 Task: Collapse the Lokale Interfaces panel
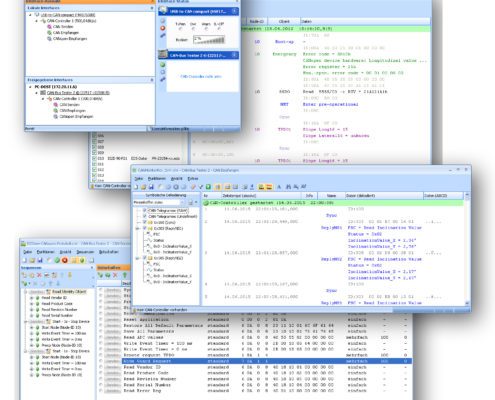click(x=152, y=8)
